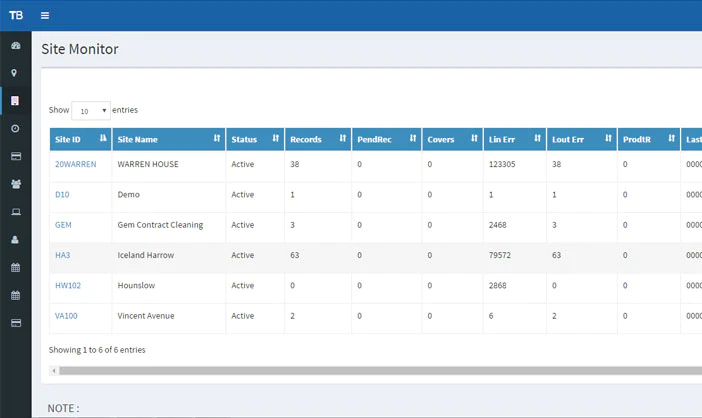
Task: Select highlighted active page icon in sidebar
Action: 15,101
